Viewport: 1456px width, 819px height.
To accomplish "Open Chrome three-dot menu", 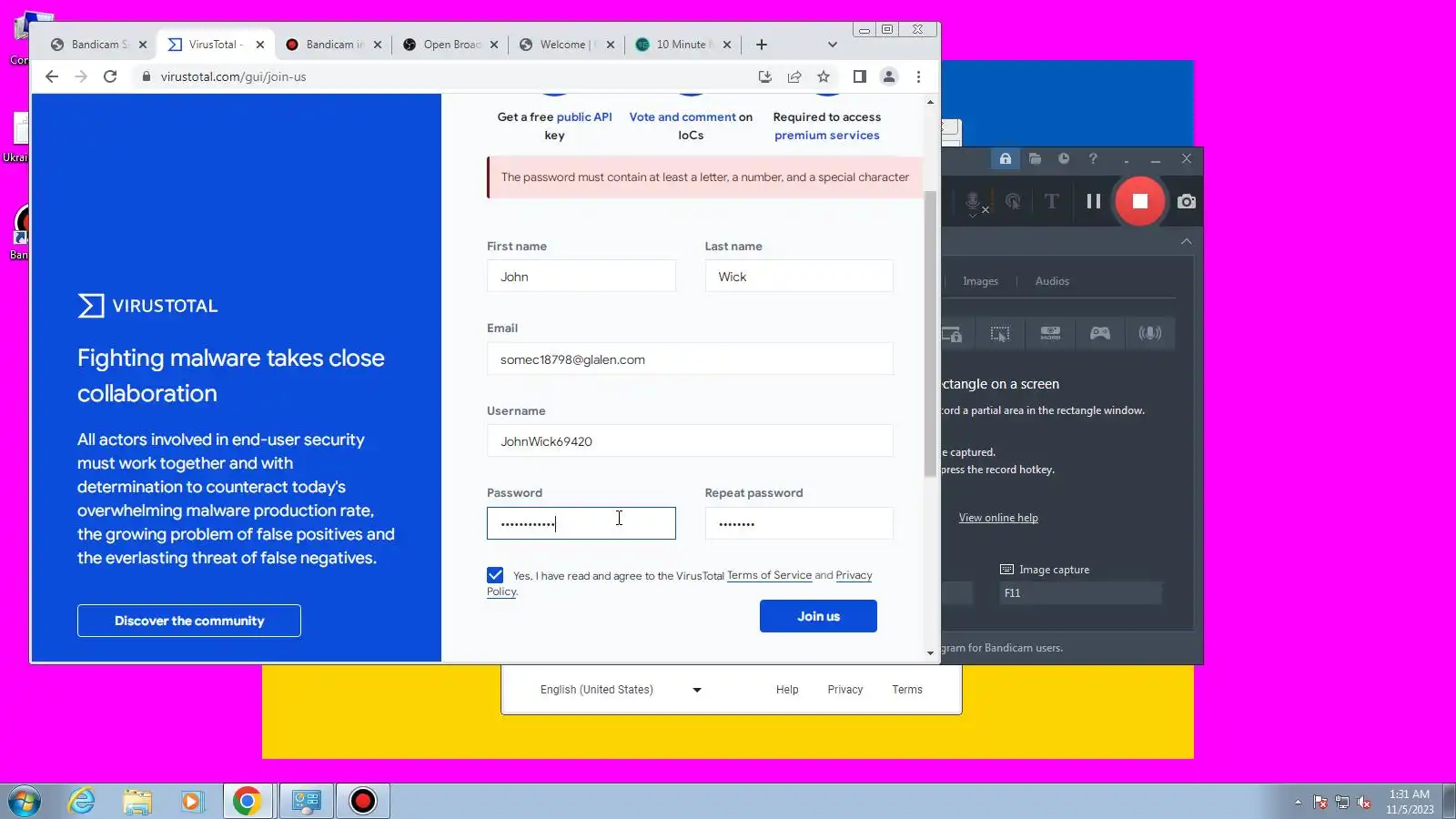I will click(x=918, y=76).
